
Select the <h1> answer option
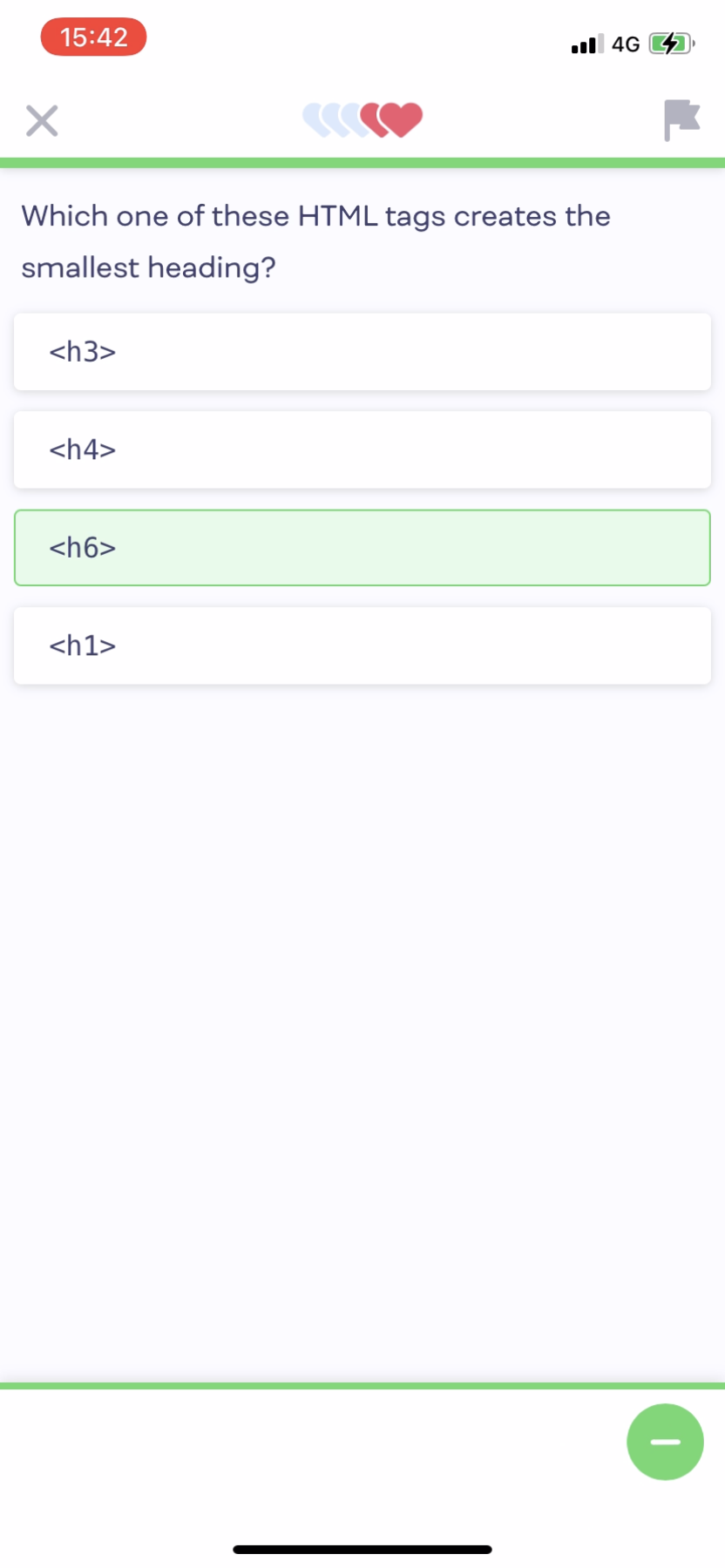362,645
